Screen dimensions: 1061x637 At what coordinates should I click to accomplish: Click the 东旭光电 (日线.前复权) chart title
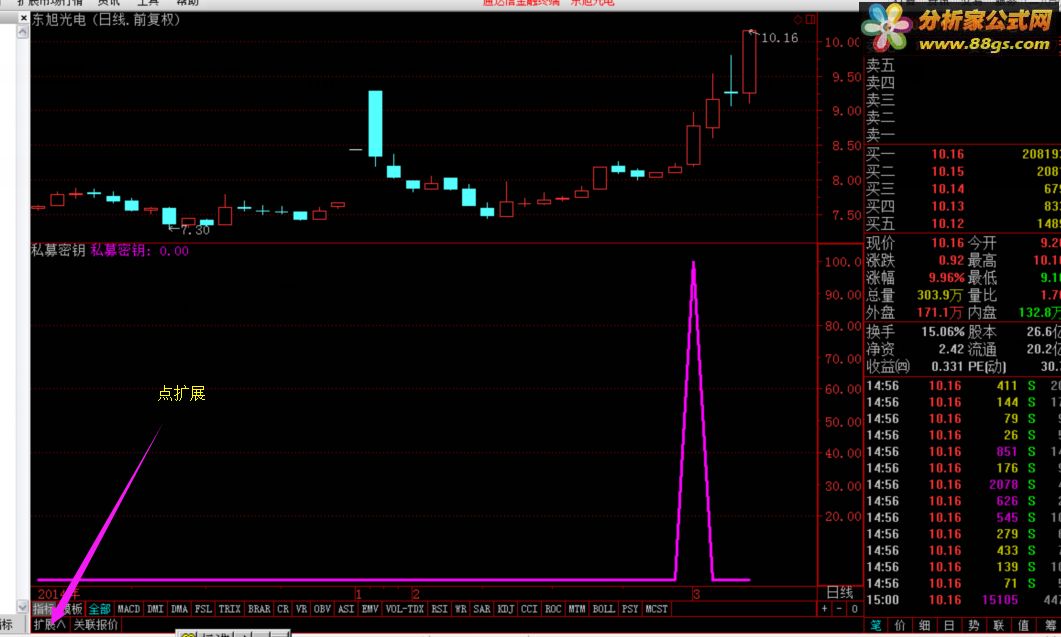(x=106, y=20)
